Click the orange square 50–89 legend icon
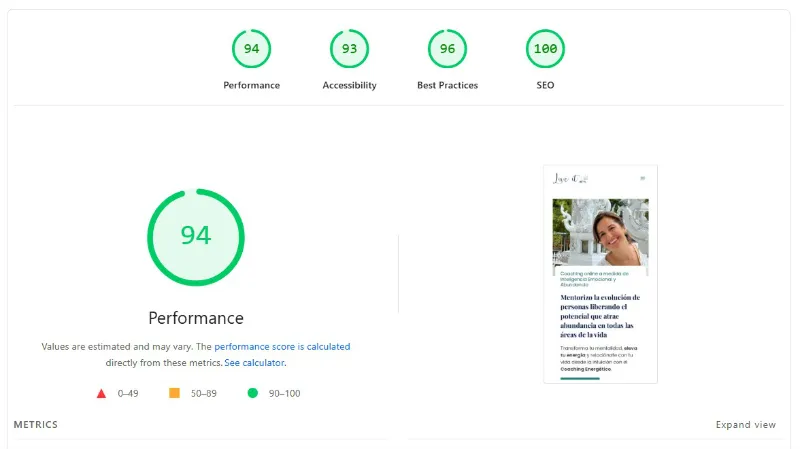800x449 pixels. (174, 393)
